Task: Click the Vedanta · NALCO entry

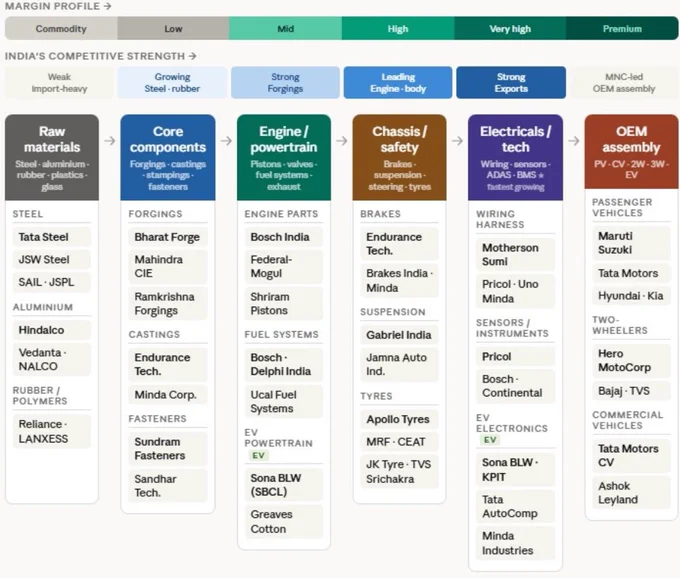Action: [52, 359]
